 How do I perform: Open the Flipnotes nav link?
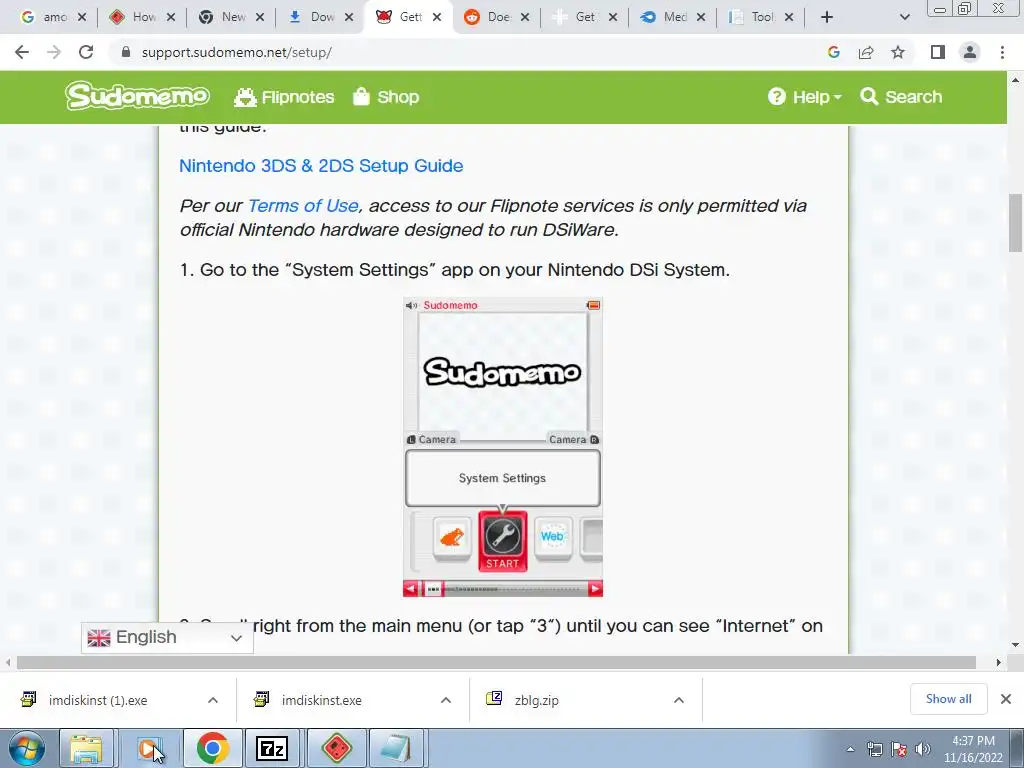pyautogui.click(x=284, y=97)
